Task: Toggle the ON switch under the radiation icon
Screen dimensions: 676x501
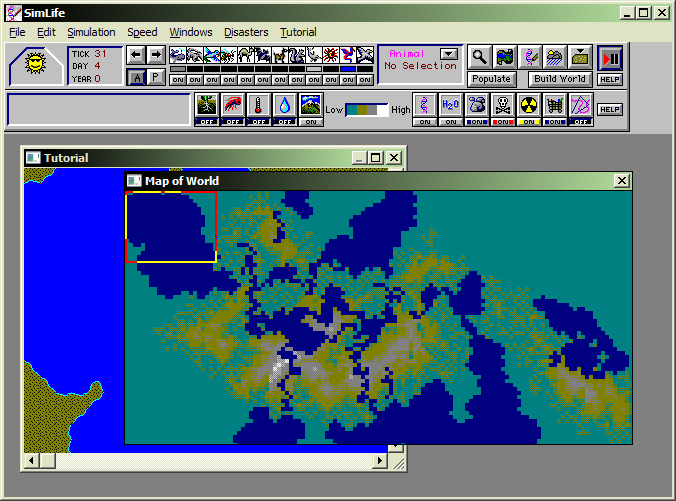Action: [x=529, y=122]
